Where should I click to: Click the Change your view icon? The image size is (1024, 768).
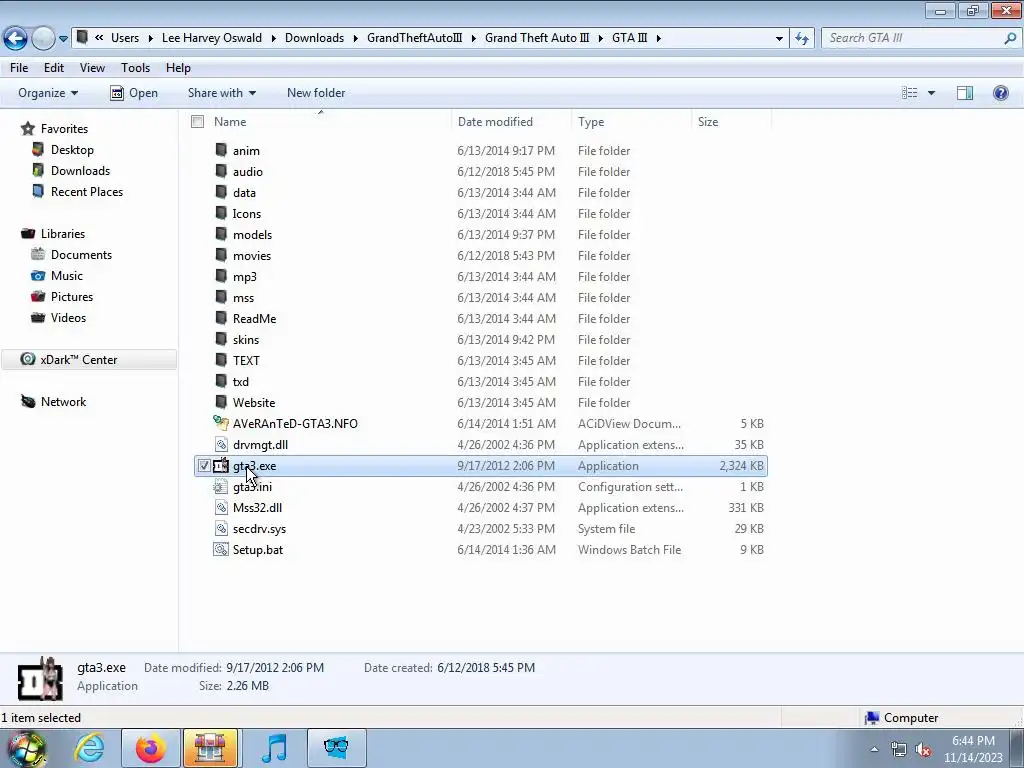(910, 93)
